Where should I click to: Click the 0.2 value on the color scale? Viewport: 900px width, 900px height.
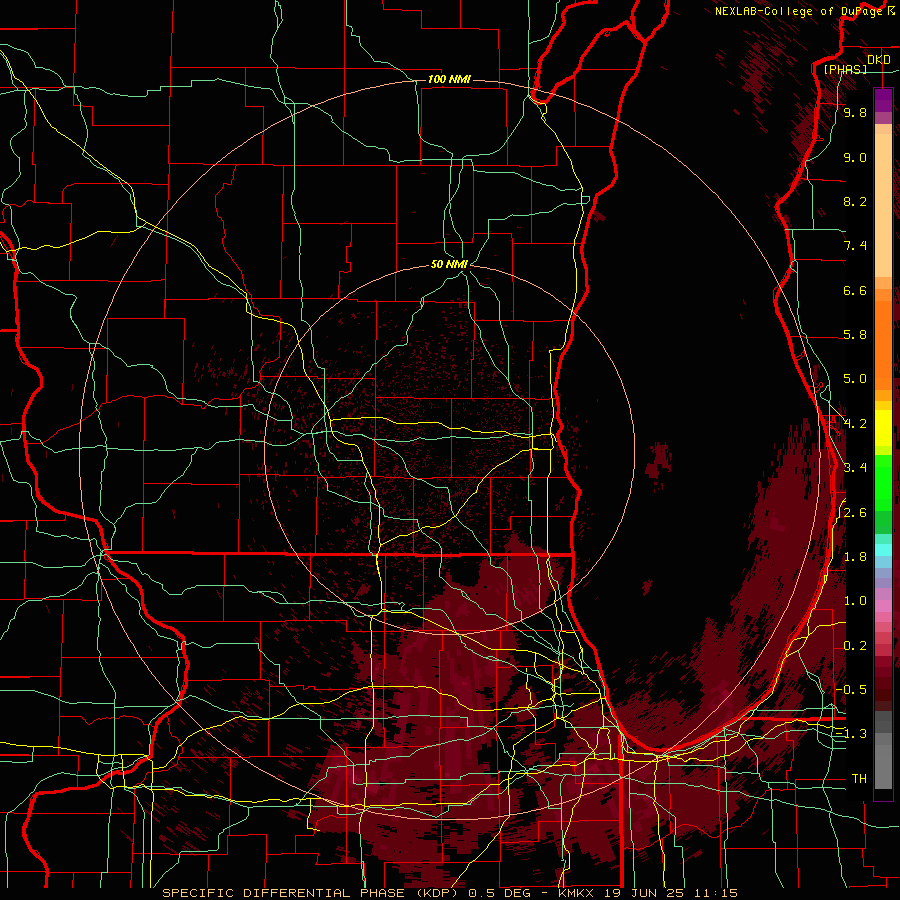(855, 646)
